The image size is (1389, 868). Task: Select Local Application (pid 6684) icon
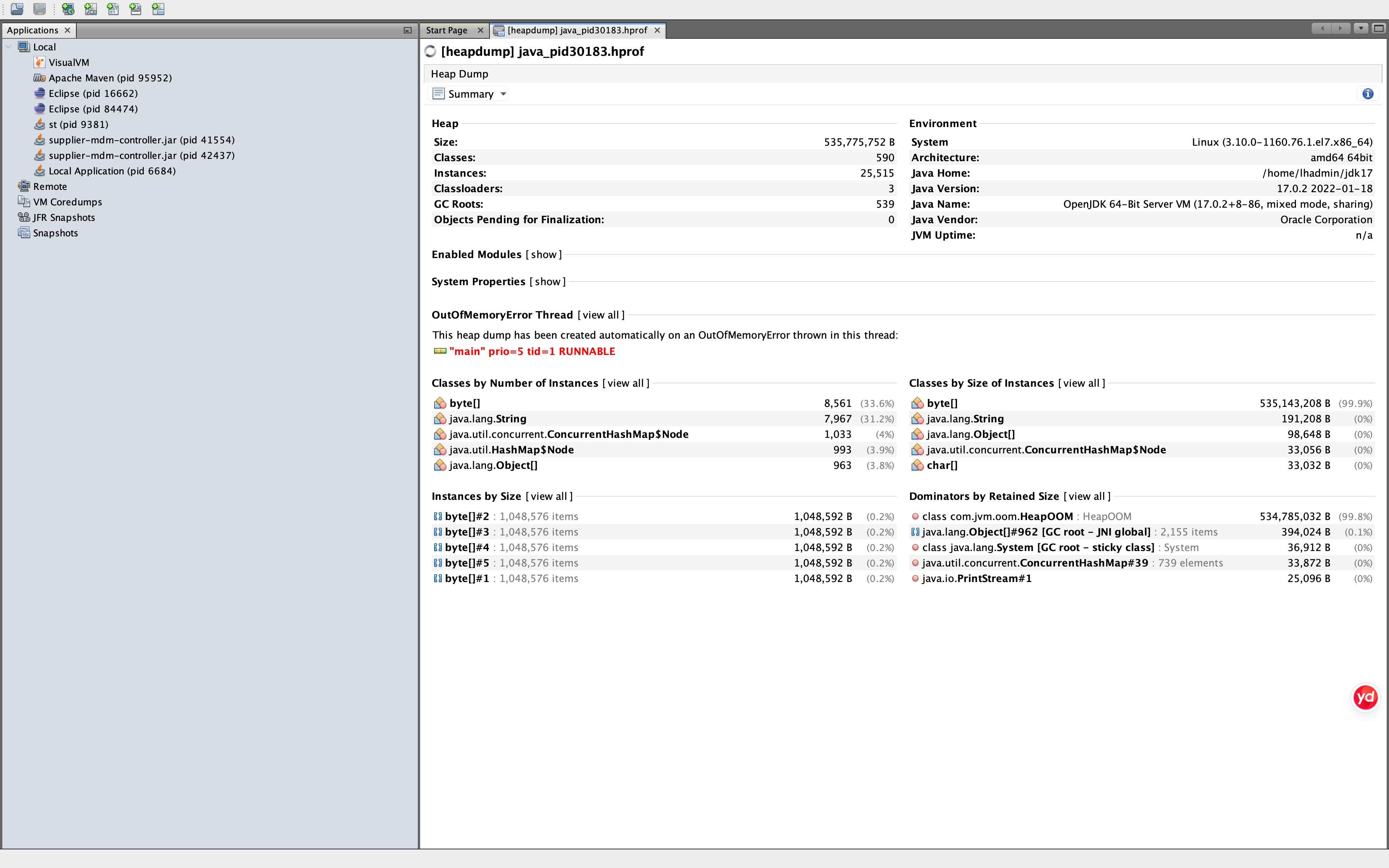click(39, 170)
